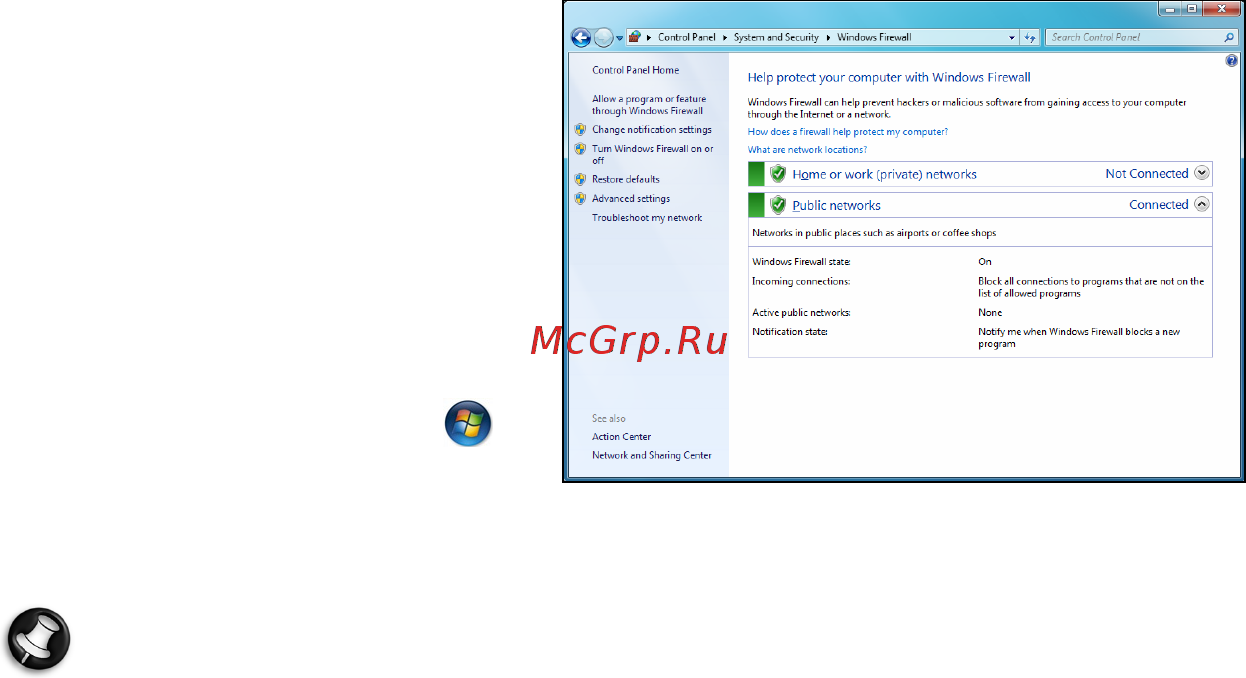Click Home or work (private) networks heading
This screenshot has width=1246, height=678.
click(884, 174)
